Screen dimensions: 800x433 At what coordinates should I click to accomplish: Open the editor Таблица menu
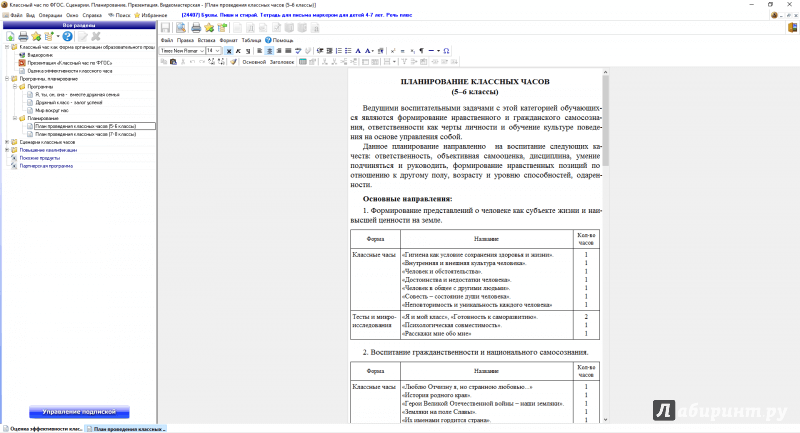coord(251,40)
